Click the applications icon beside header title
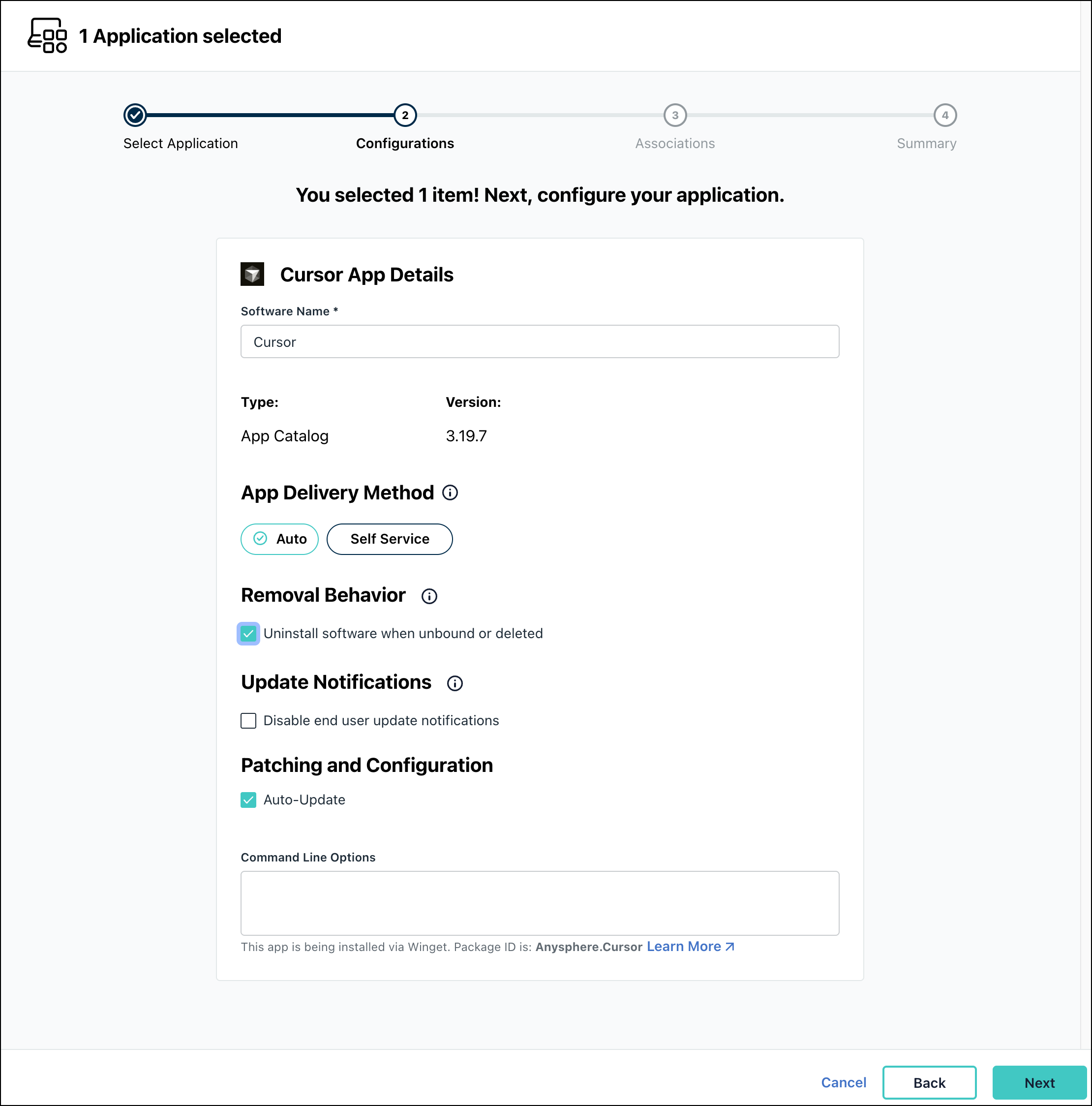This screenshot has width=1092, height=1106. tap(48, 35)
